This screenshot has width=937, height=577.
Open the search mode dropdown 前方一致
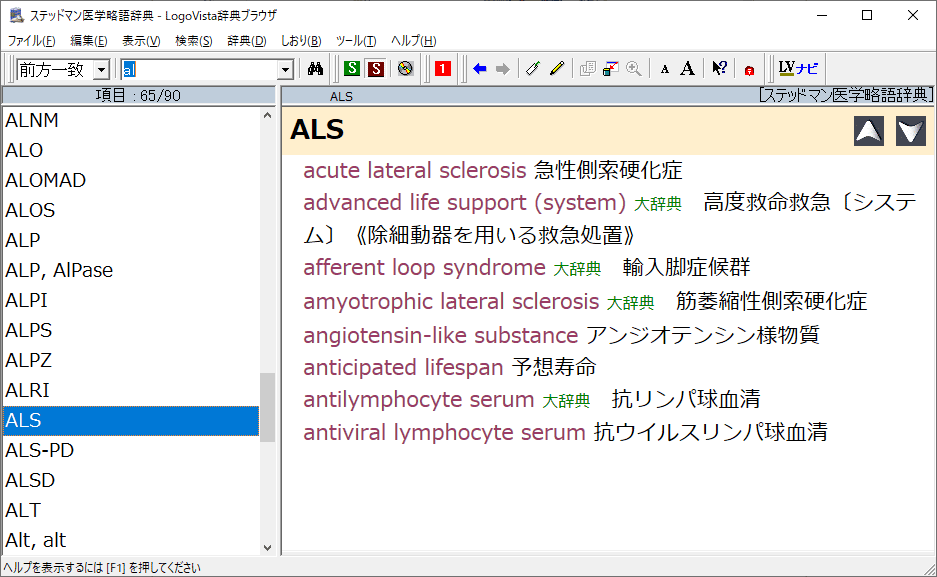[x=63, y=70]
